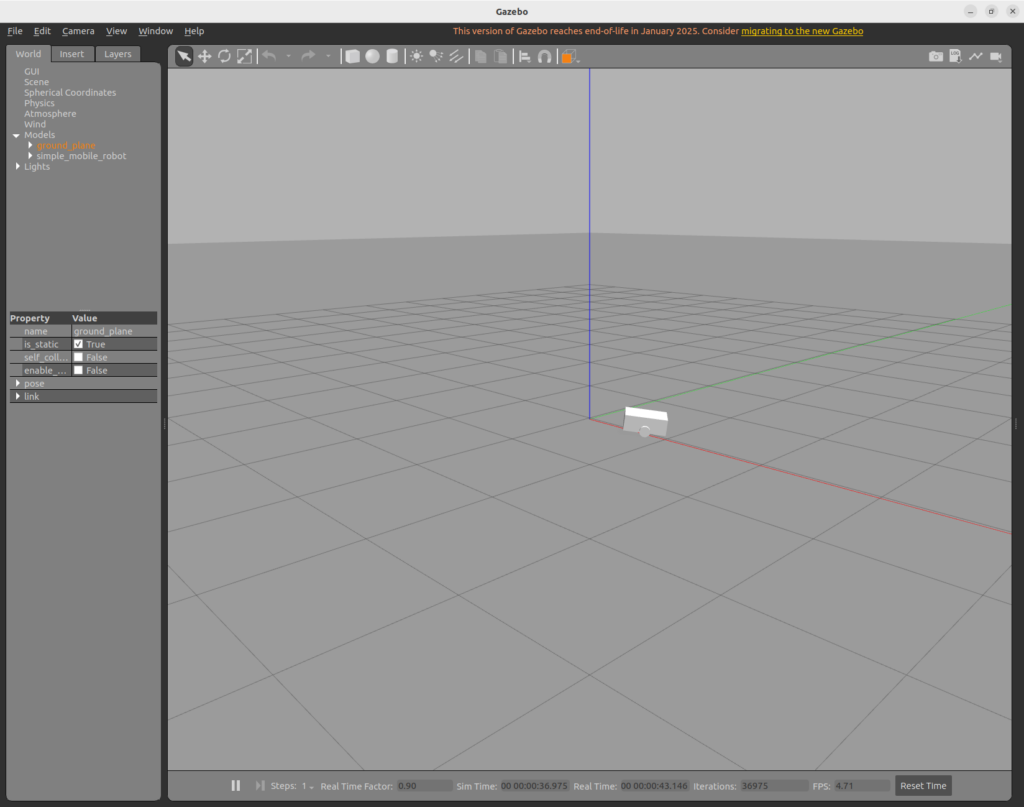
Task: Click the FPS value field
Action: click(x=861, y=785)
